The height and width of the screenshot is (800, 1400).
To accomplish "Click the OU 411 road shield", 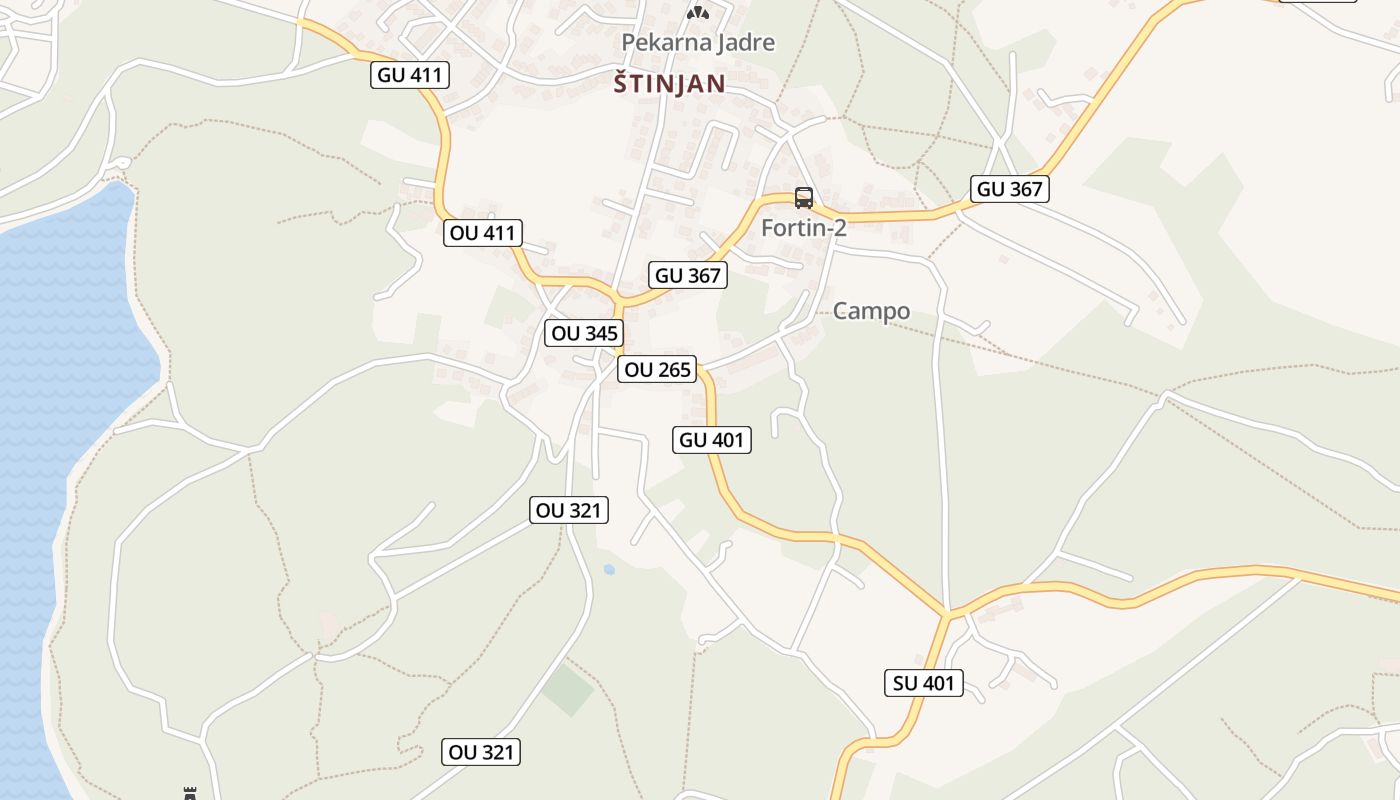I will coord(483,234).
